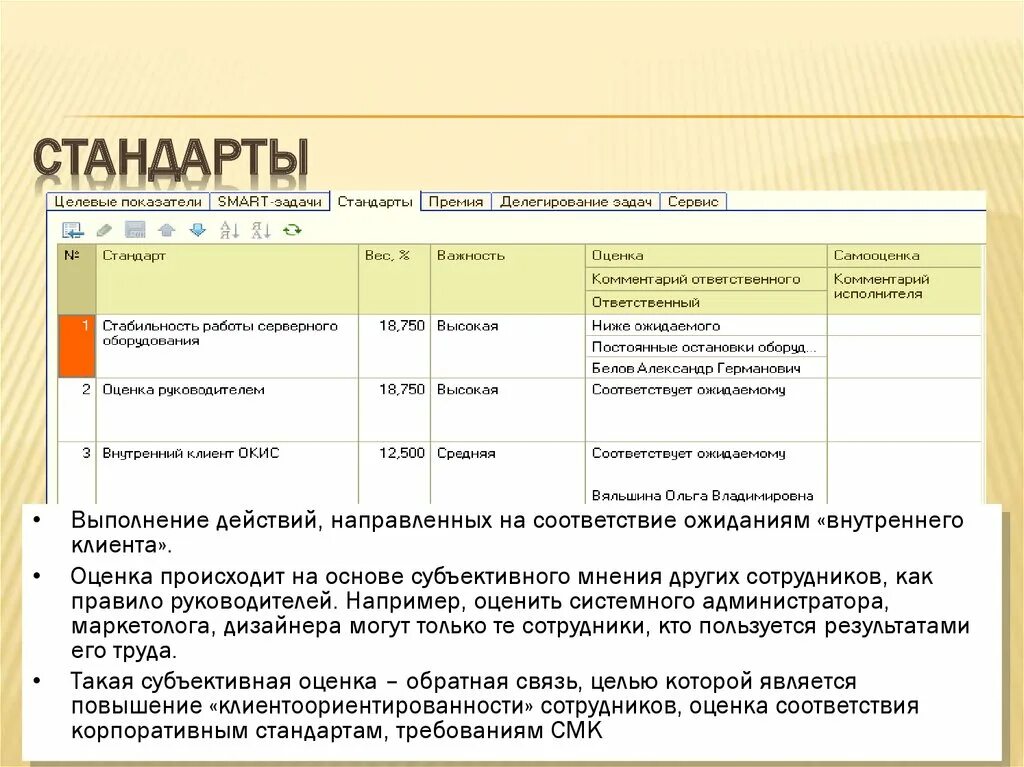This screenshot has height=767, width=1024.
Task: Click the blue move down arrow icon
Action: [197, 230]
